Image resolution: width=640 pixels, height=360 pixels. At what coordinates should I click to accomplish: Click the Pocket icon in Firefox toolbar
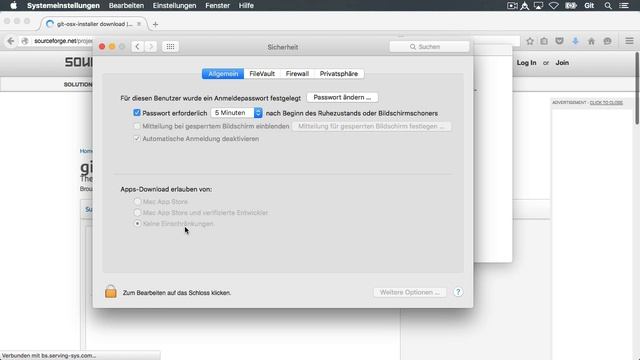[559, 41]
